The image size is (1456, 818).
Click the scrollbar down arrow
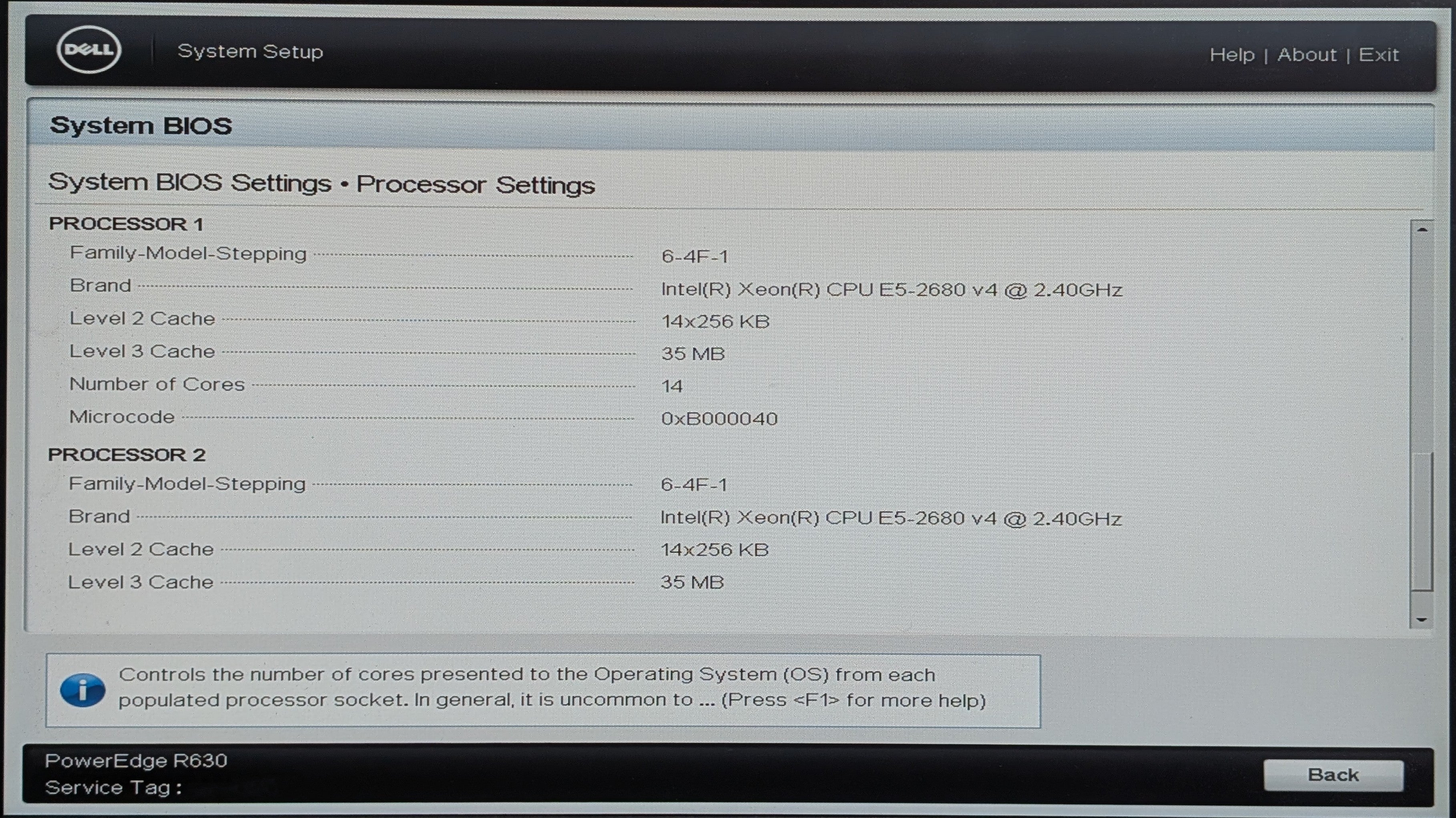coord(1422,619)
